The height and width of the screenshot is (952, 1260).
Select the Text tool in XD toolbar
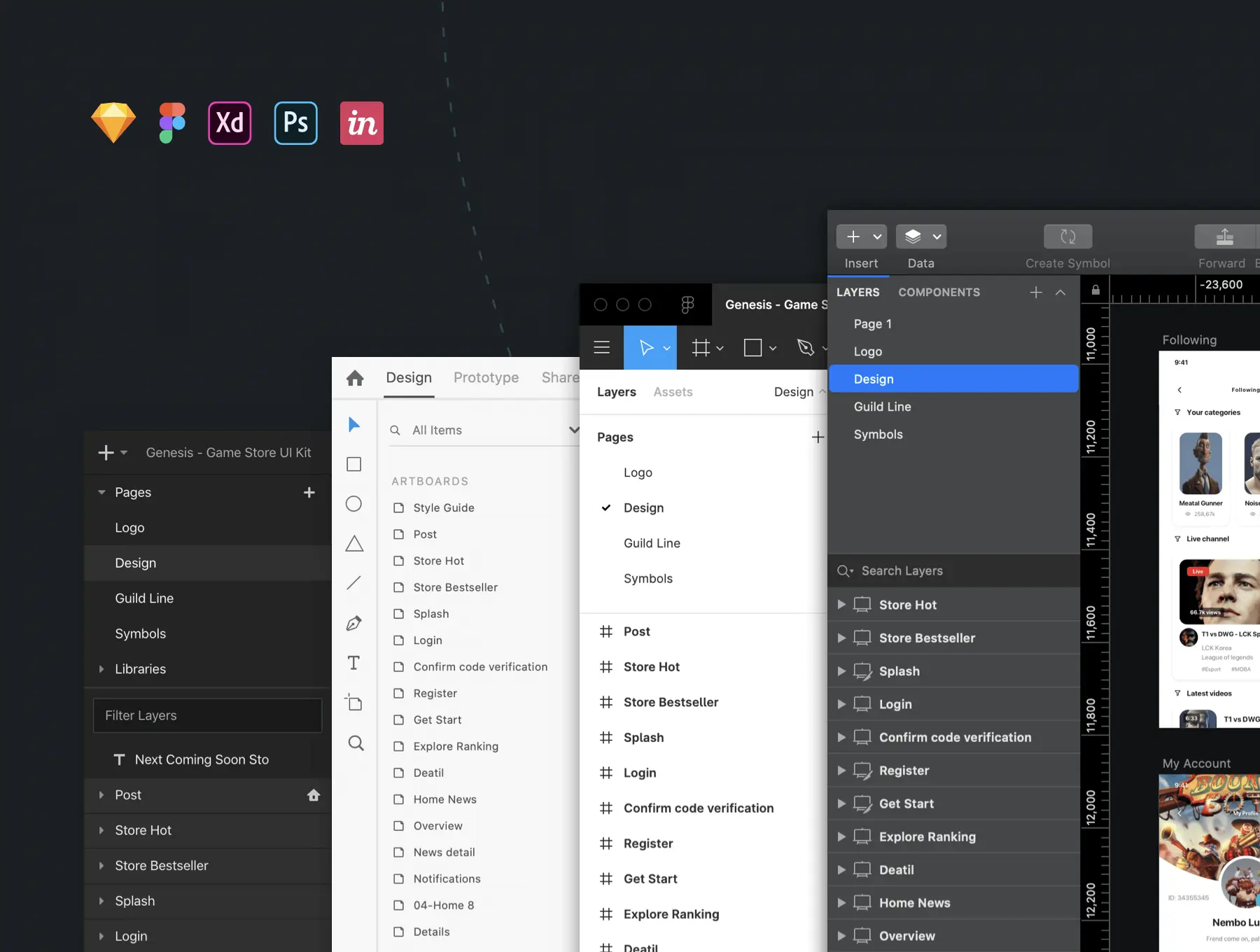click(x=354, y=663)
